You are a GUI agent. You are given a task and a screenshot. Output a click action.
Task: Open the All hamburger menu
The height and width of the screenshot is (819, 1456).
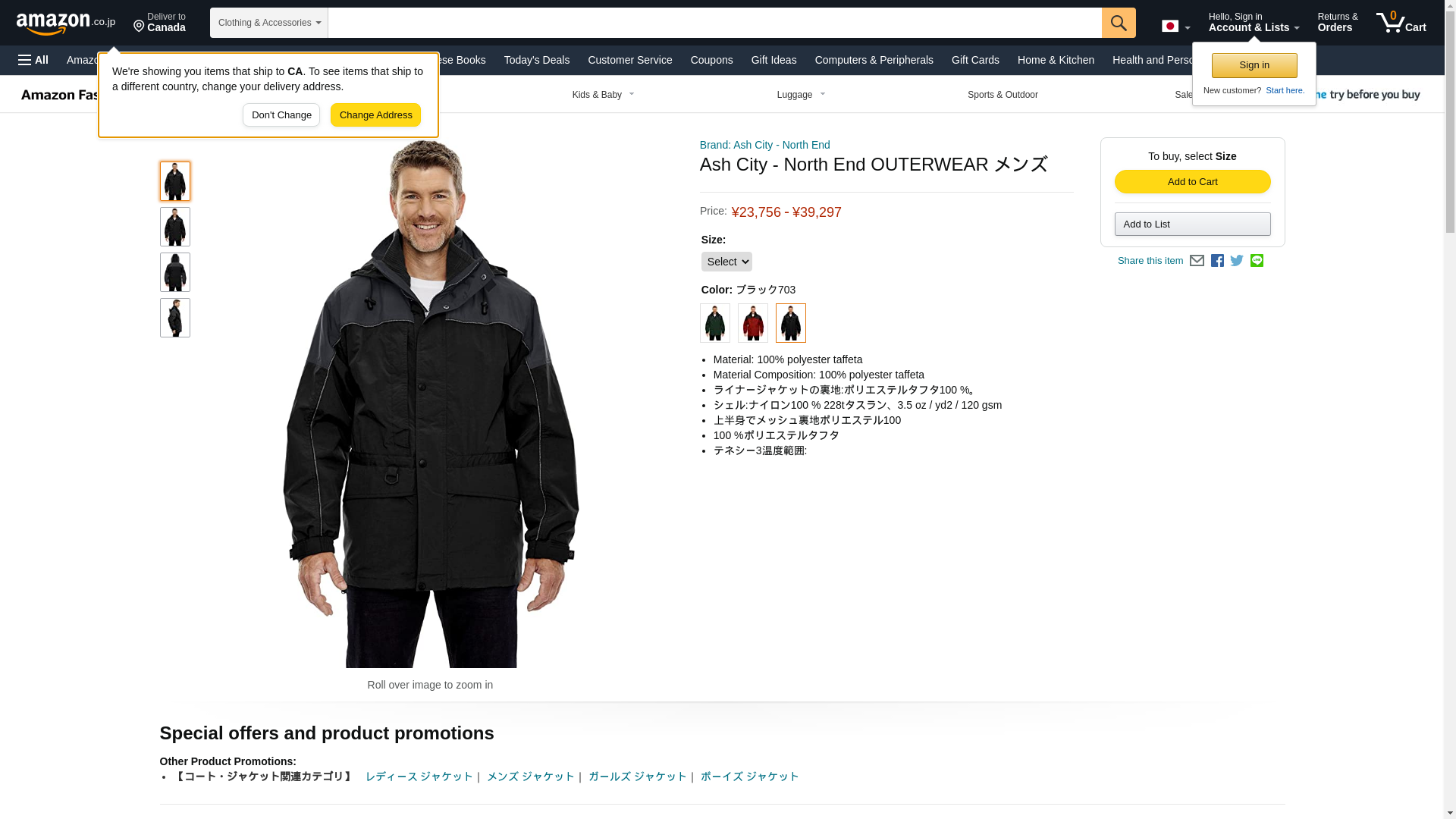tap(33, 60)
